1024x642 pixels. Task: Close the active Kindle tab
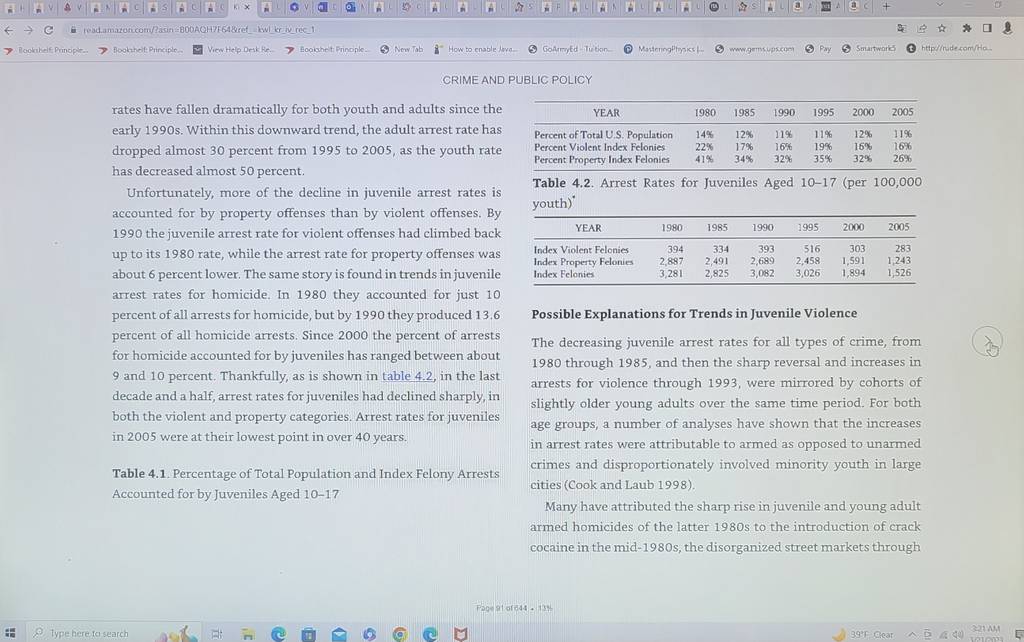pyautogui.click(x=247, y=7)
